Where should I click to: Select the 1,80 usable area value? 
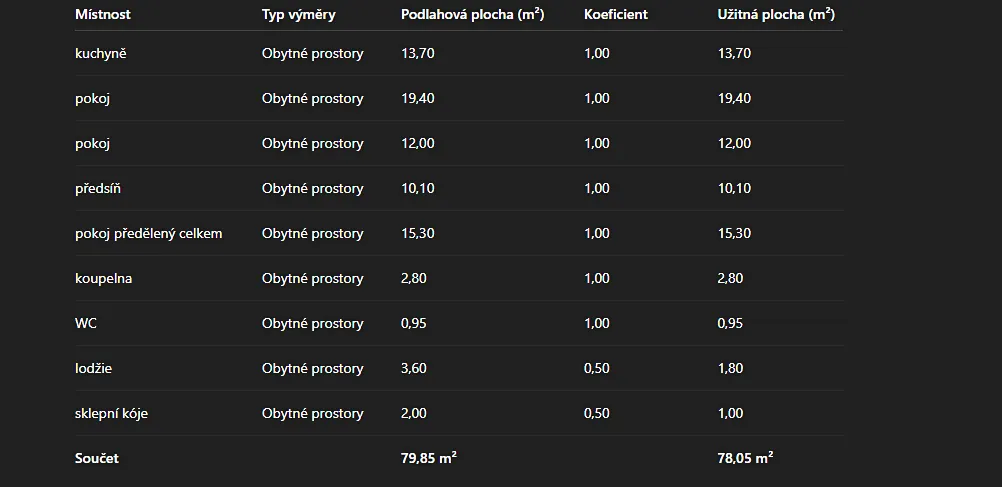(731, 369)
